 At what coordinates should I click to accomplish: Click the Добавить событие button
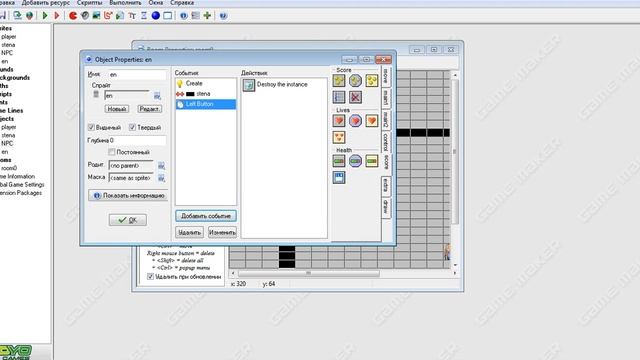click(206, 216)
